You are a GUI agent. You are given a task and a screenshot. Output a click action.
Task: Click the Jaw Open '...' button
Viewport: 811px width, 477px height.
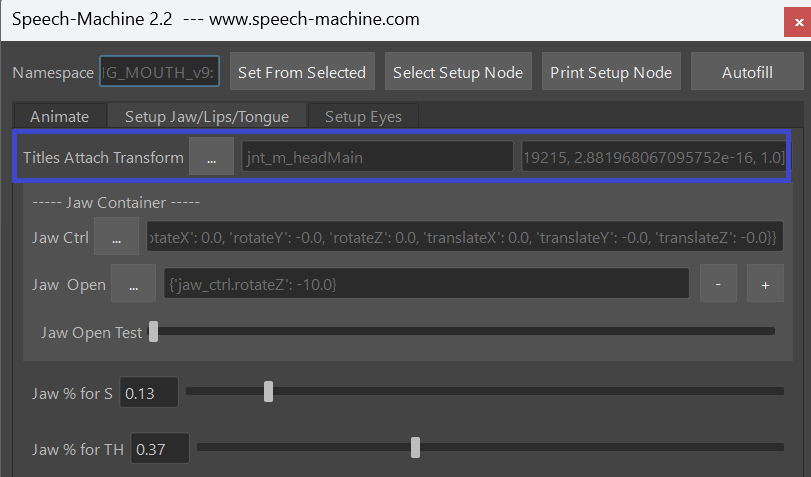pyautogui.click(x=133, y=284)
